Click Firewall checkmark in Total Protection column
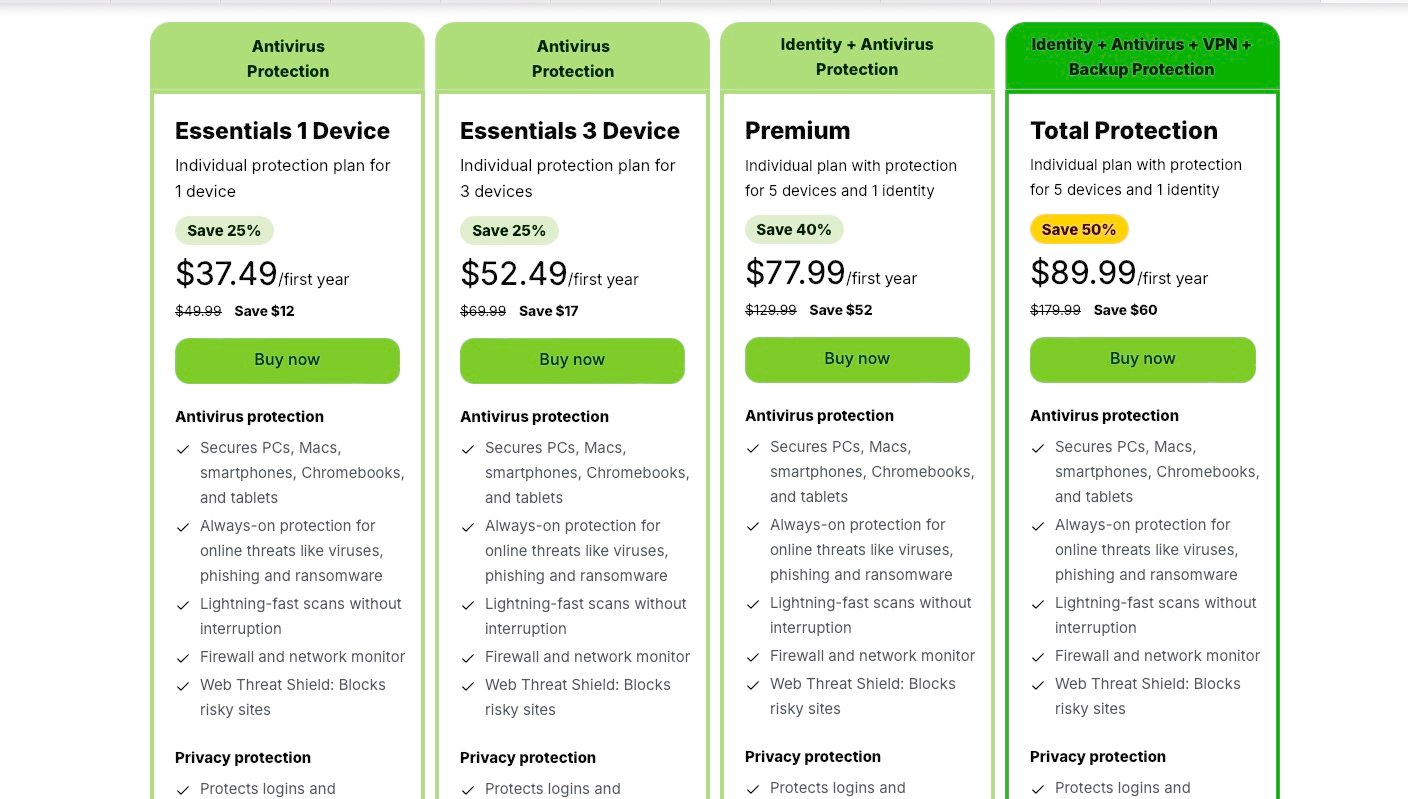The image size is (1408, 799). tap(1038, 657)
